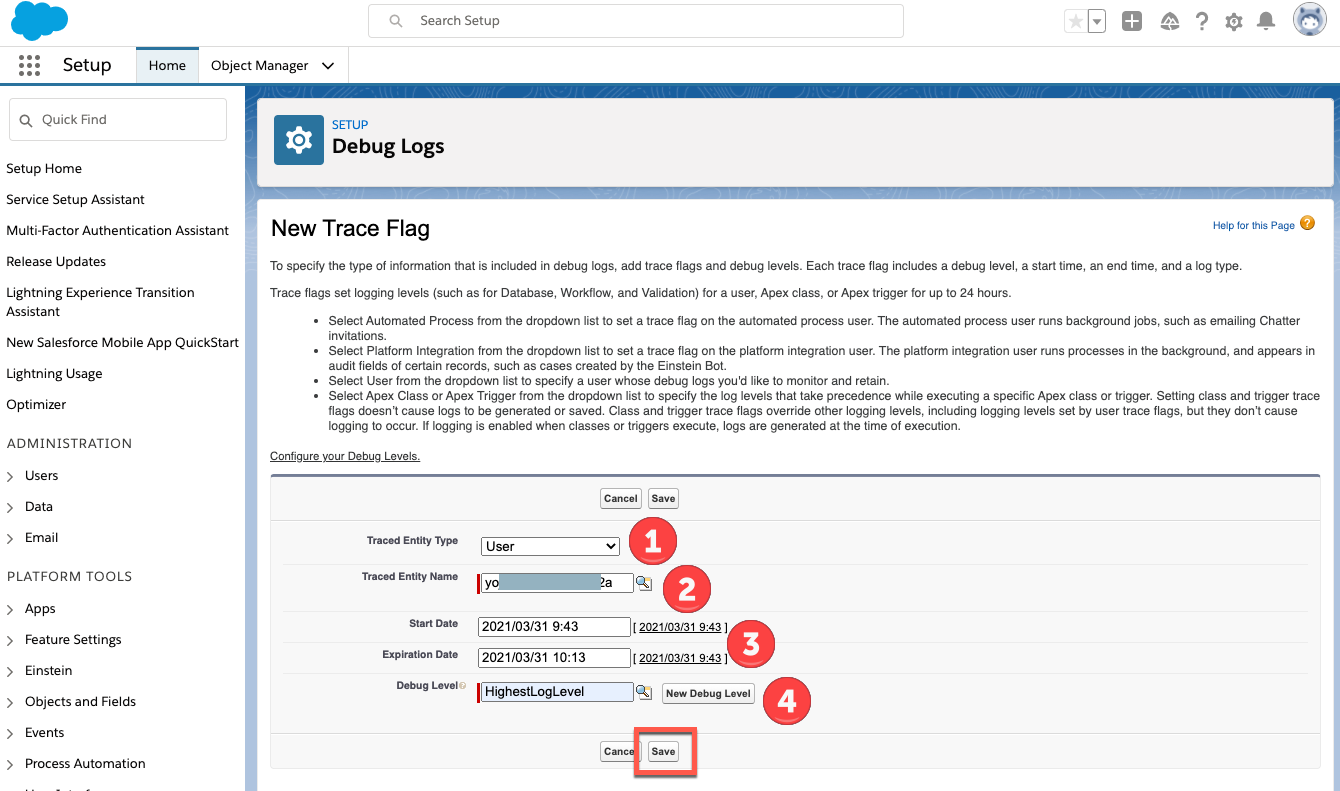Select the Home tab
This screenshot has height=791, width=1340.
point(167,65)
